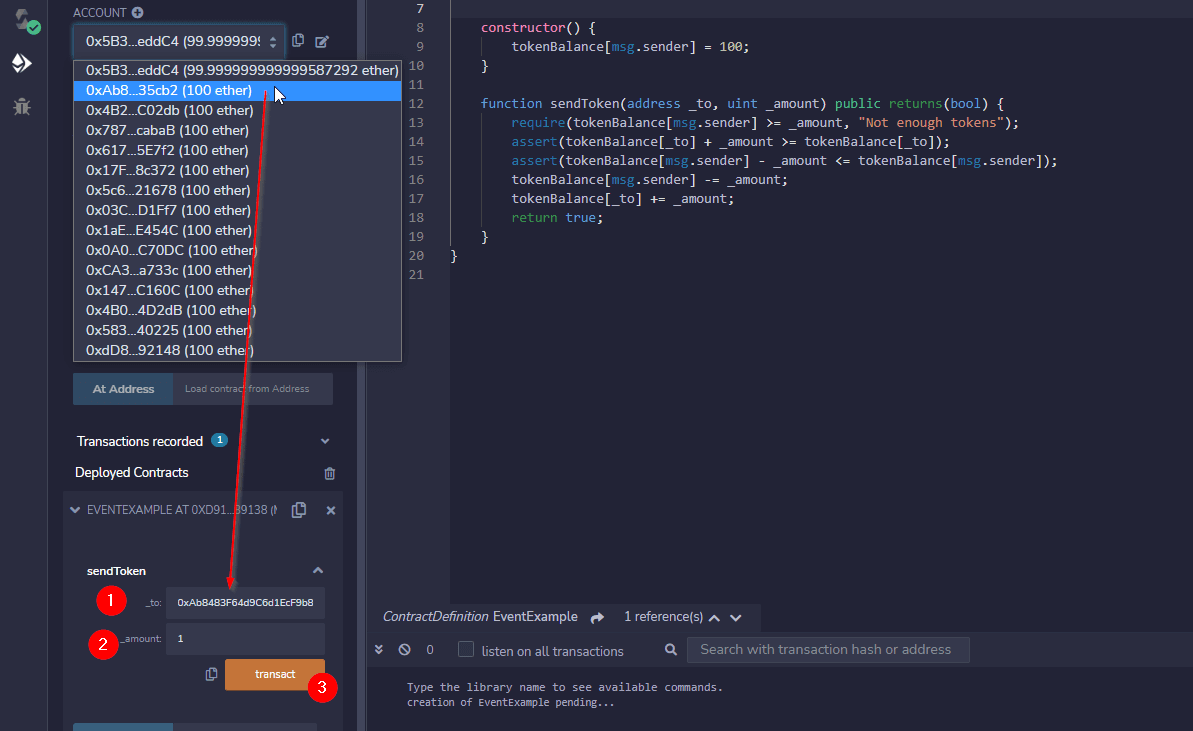The width and height of the screenshot is (1193, 731).
Task: Pick account 0x583...40225 from list
Action: 237,330
